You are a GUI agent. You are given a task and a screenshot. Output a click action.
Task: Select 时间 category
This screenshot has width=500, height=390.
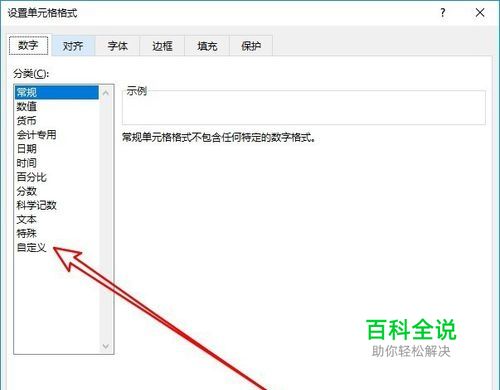pyautogui.click(x=57, y=163)
